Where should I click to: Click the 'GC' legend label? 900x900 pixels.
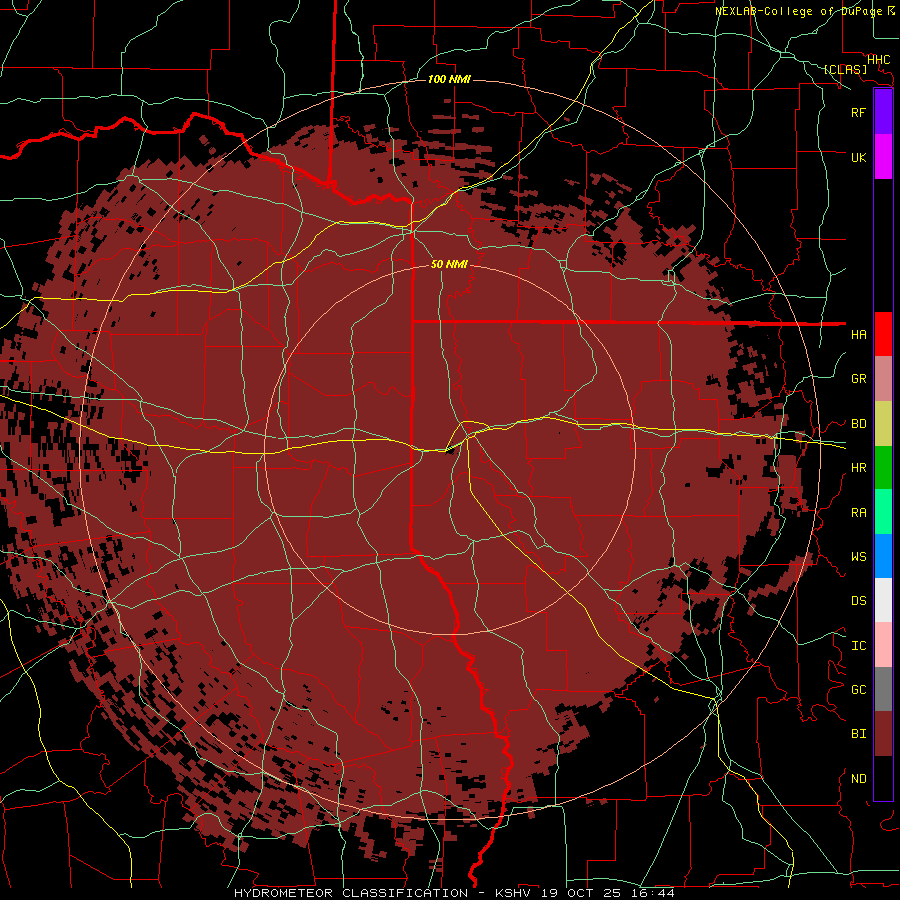coord(858,690)
